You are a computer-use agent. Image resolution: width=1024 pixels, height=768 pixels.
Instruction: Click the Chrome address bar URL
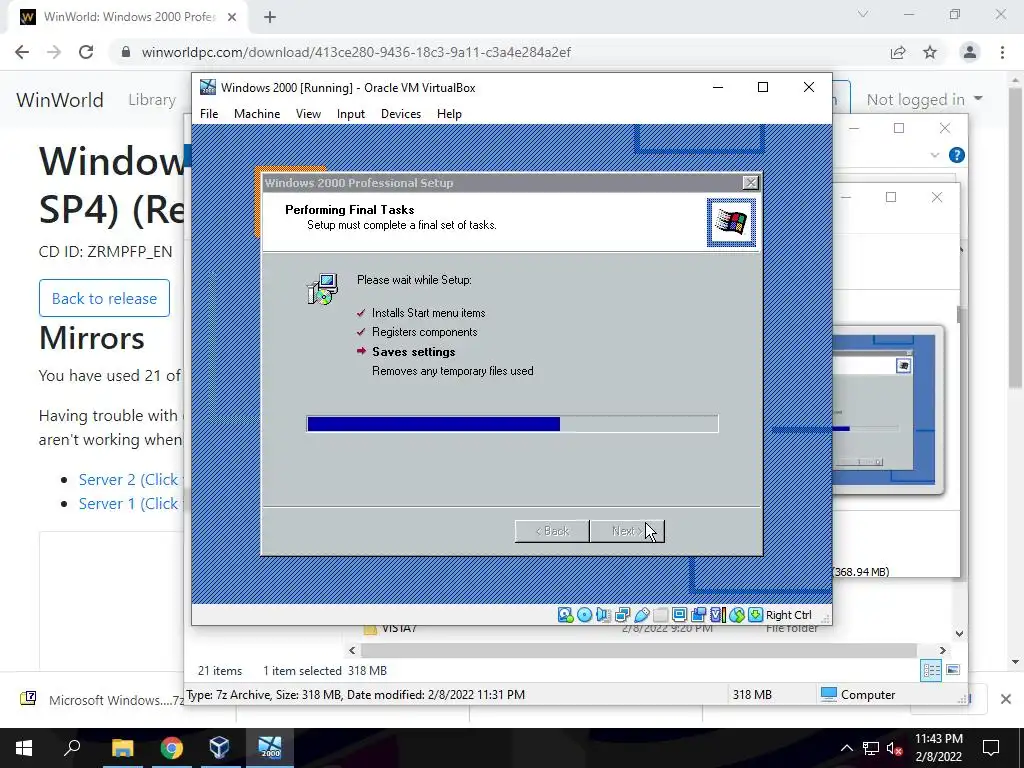tap(357, 52)
